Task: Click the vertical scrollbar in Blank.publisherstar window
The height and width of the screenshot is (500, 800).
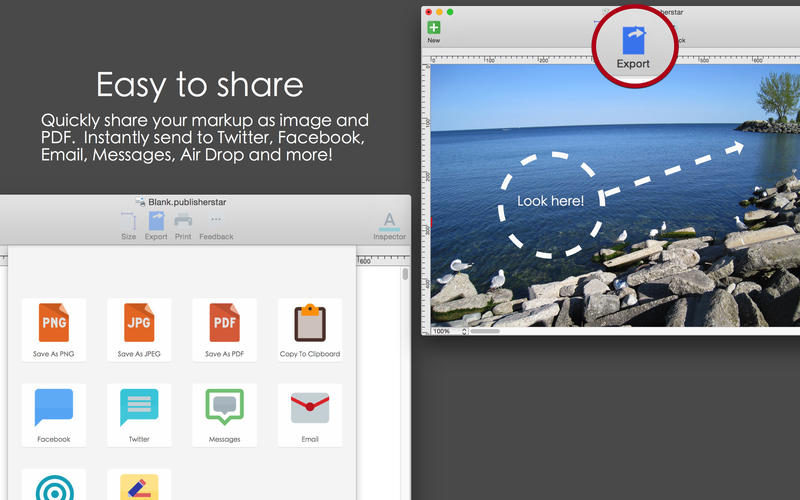Action: 405,274
